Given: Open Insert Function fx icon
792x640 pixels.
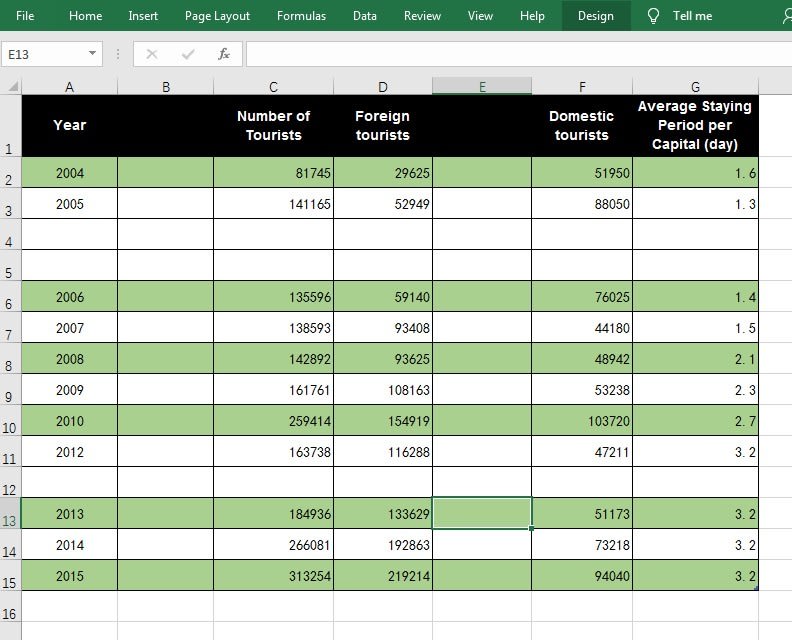Looking at the screenshot, I should tap(224, 54).
